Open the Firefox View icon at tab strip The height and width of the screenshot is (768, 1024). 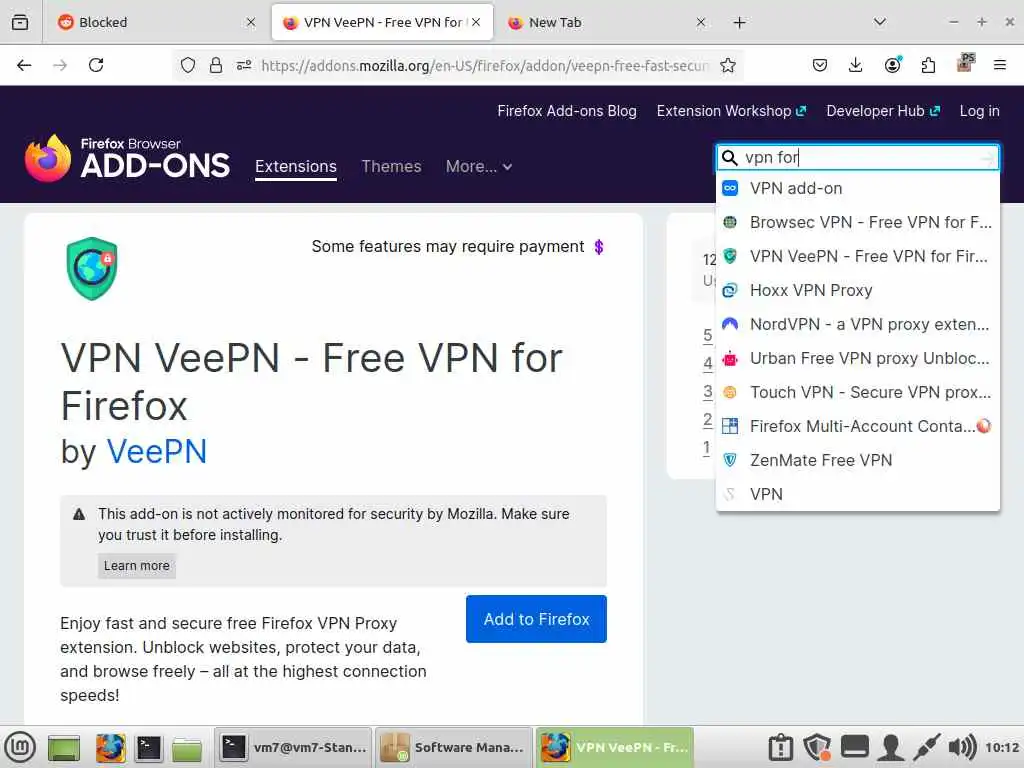[x=20, y=22]
